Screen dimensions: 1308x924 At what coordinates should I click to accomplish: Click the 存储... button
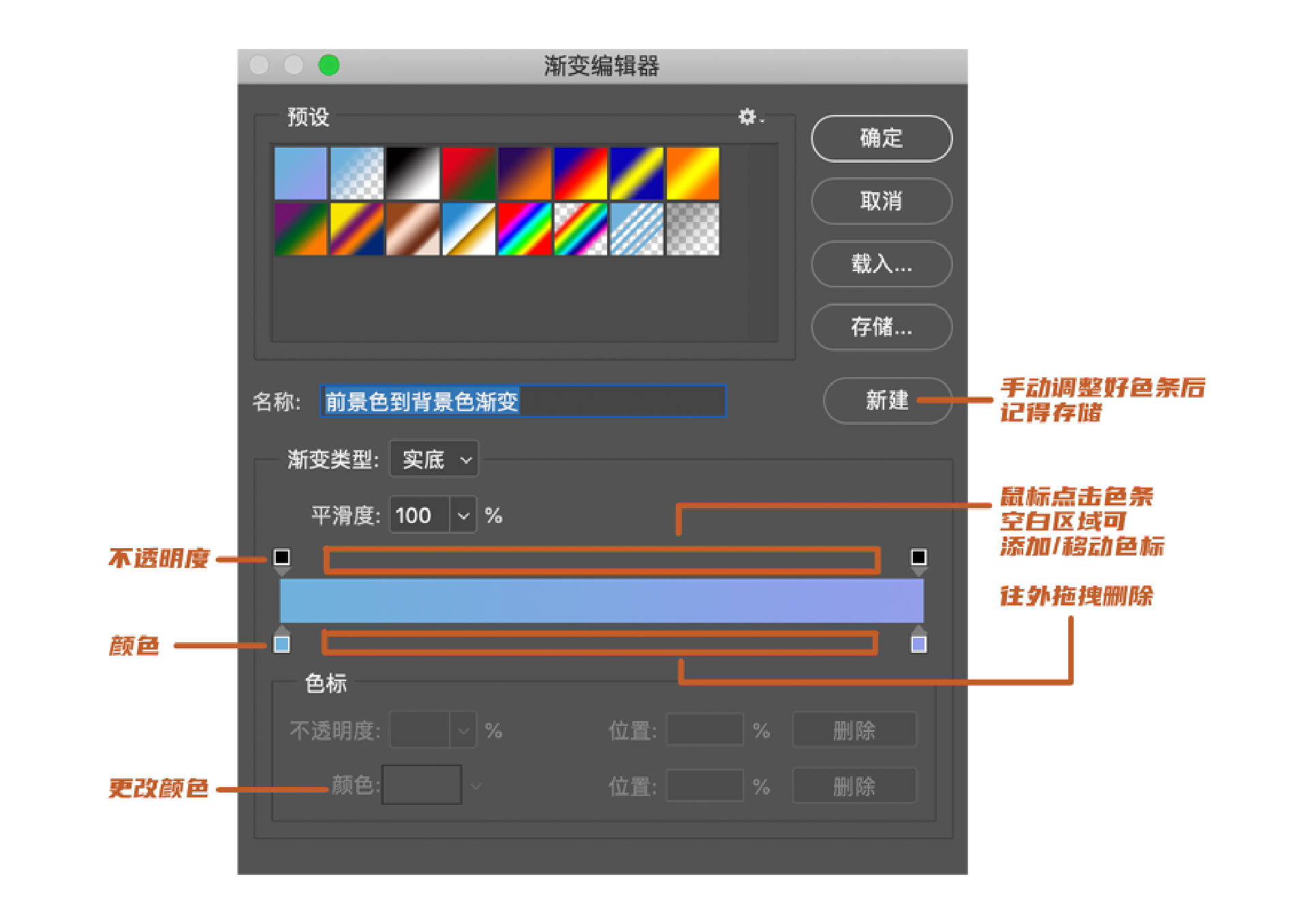coord(882,327)
